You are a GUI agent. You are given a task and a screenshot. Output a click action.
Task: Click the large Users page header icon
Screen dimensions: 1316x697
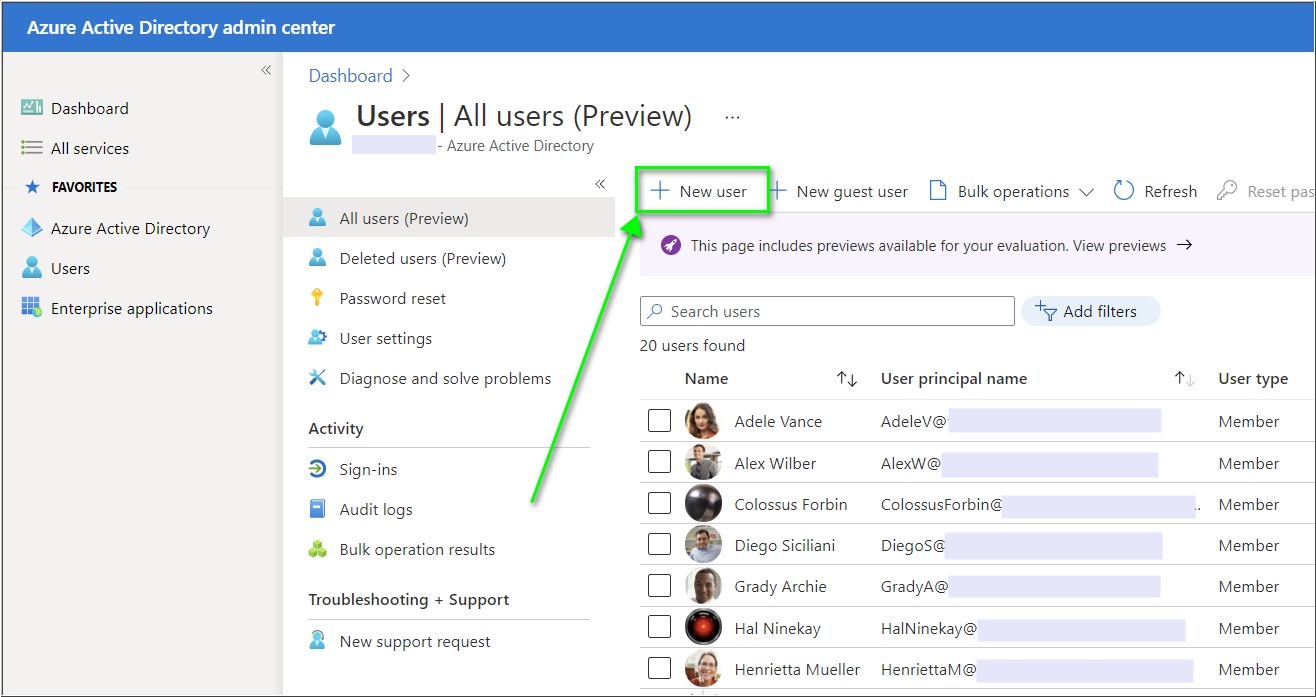tap(326, 127)
